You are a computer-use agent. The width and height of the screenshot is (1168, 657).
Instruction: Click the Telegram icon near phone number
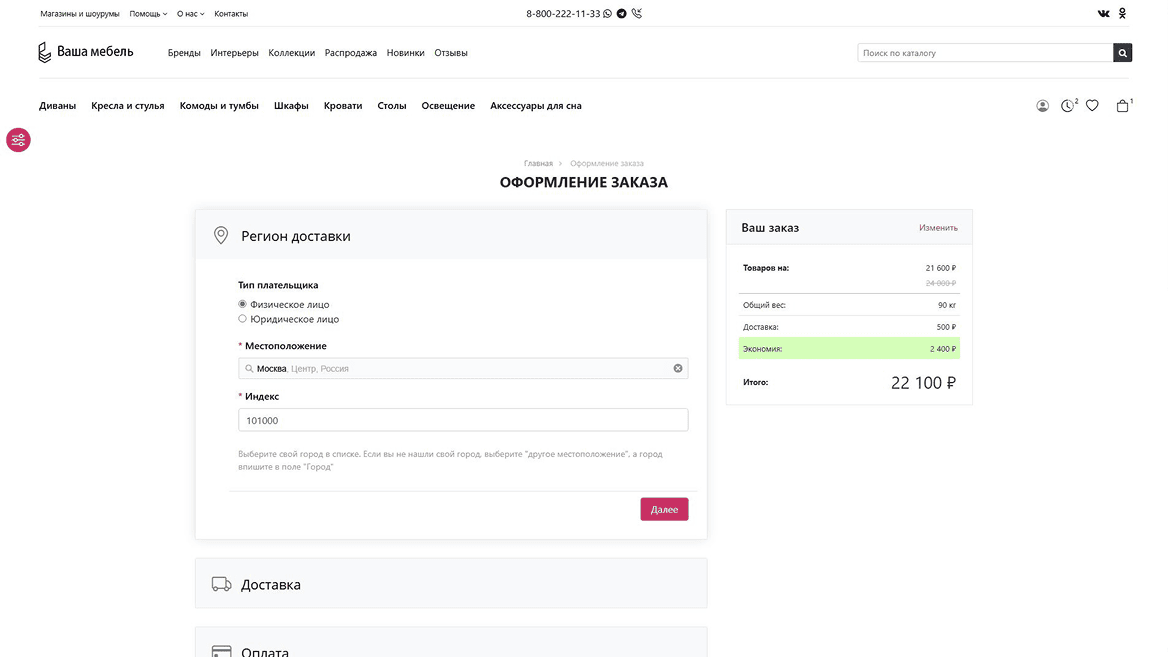622,14
